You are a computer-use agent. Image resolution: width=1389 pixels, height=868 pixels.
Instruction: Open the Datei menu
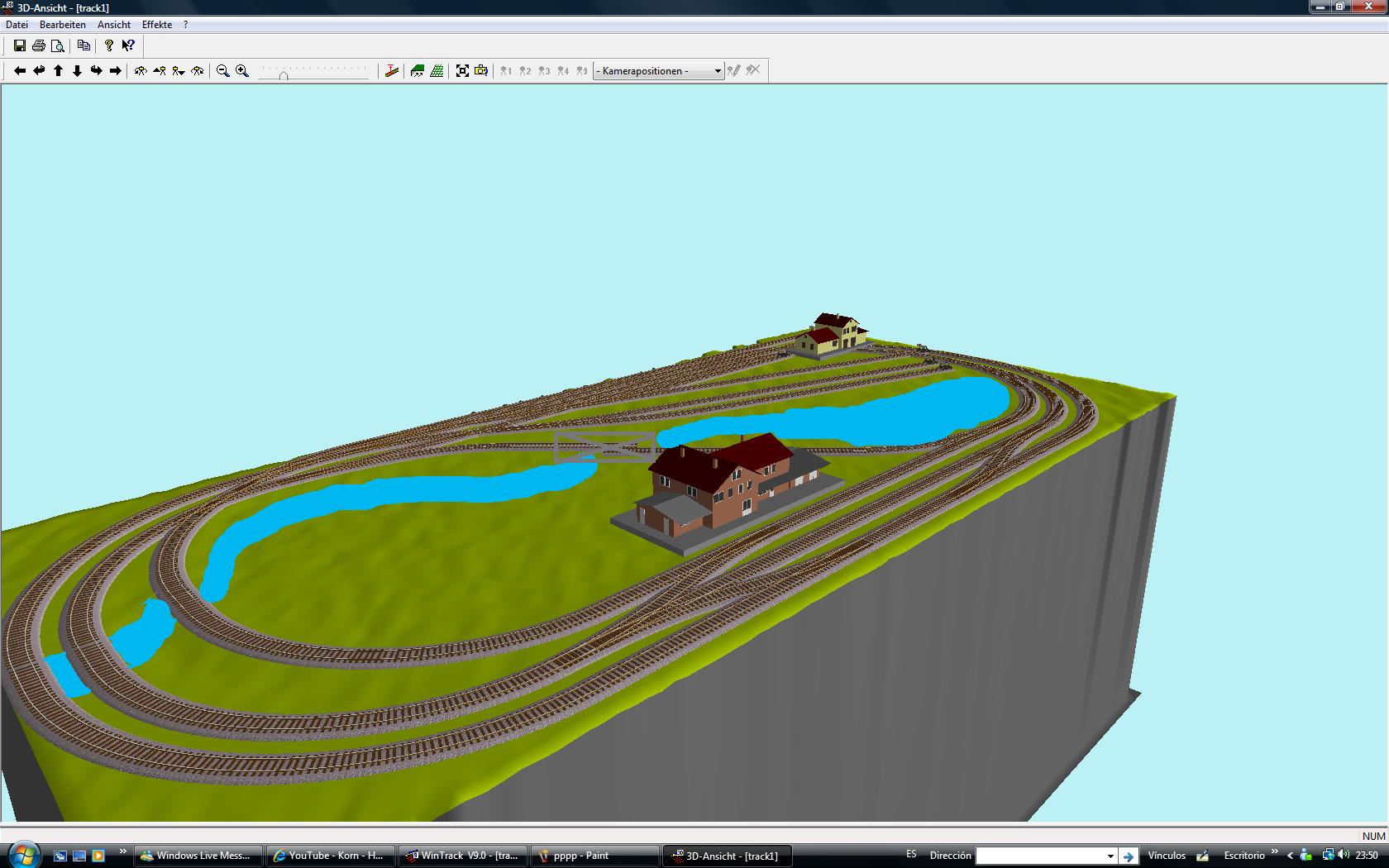pyautogui.click(x=17, y=25)
